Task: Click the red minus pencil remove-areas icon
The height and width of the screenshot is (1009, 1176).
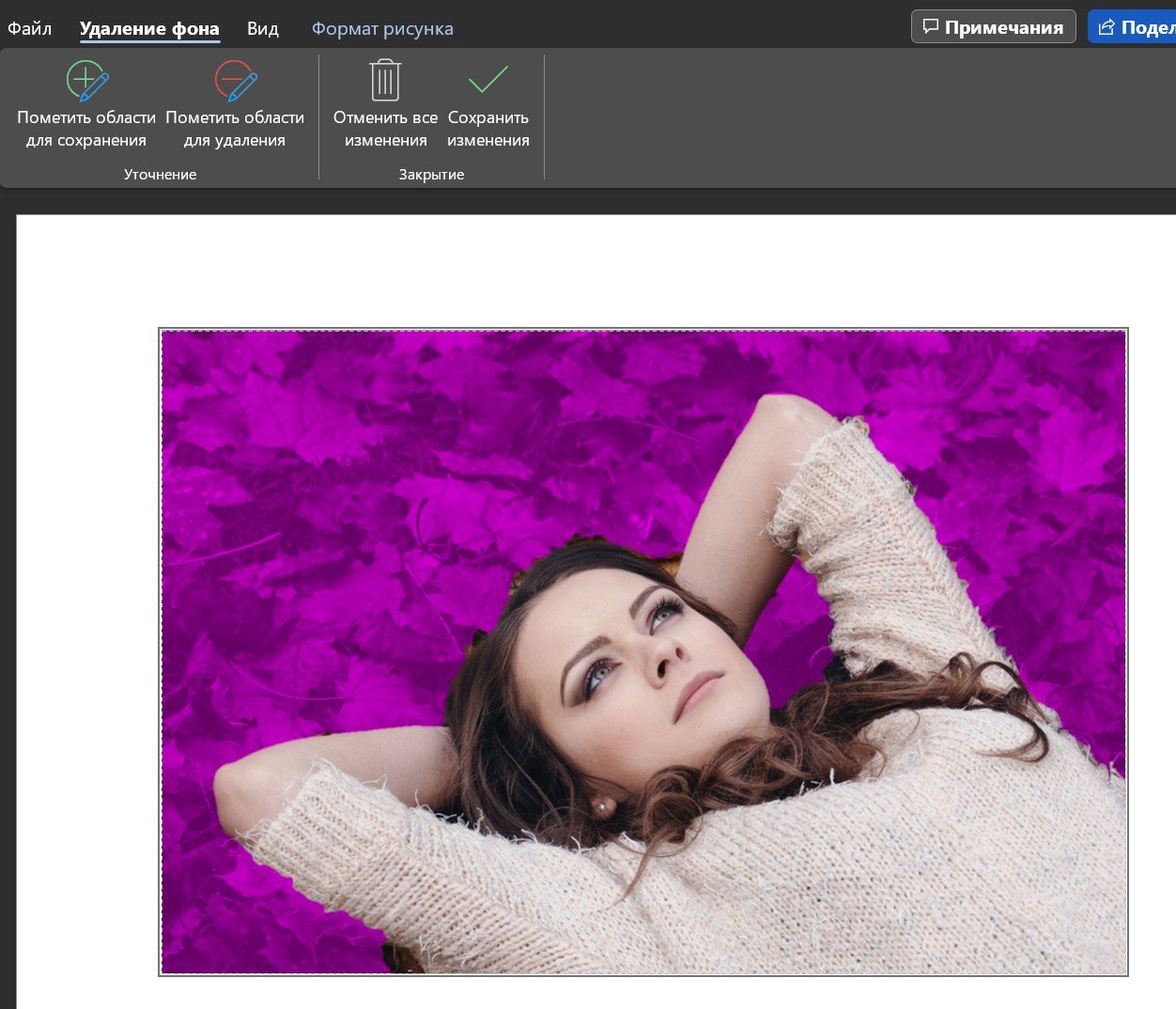Action: point(235,81)
